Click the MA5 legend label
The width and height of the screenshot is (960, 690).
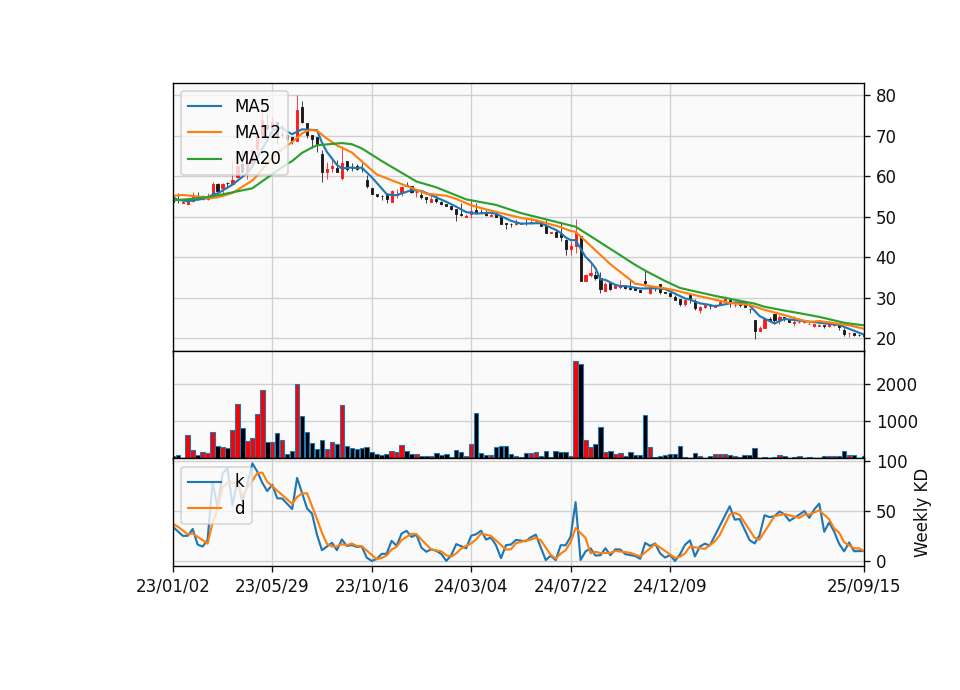click(x=252, y=106)
